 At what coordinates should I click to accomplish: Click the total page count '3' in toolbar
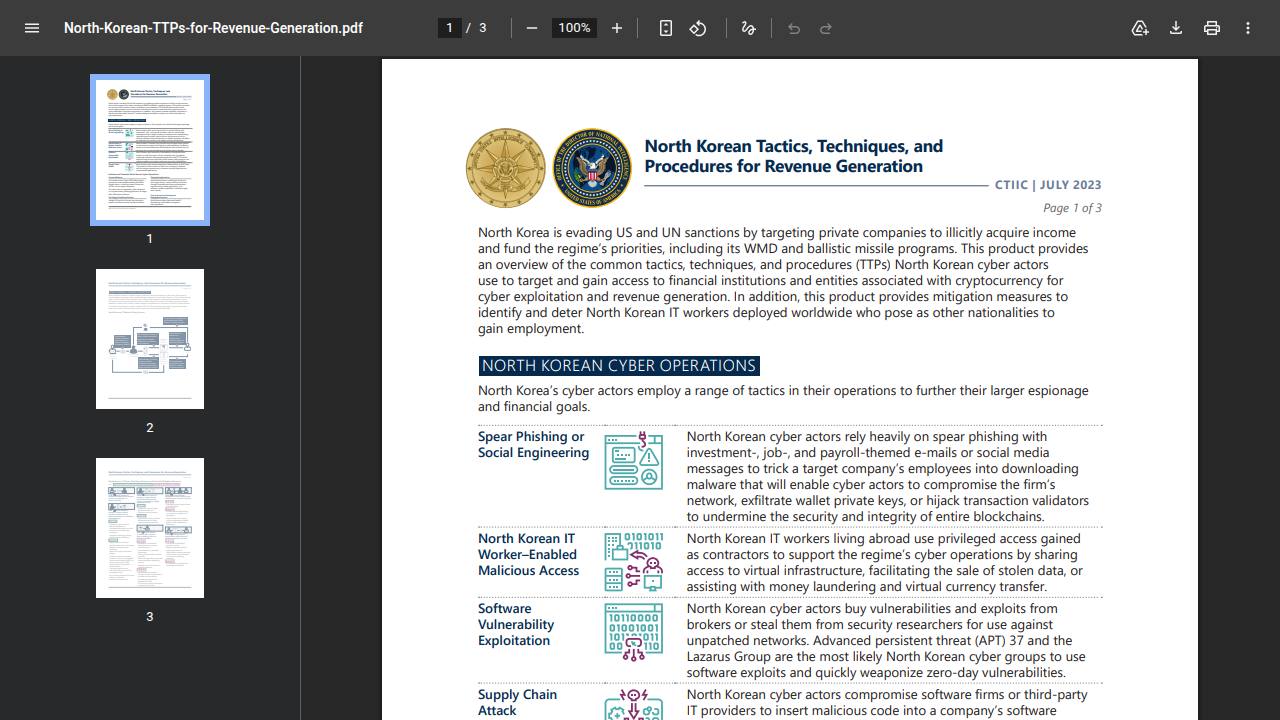[x=483, y=28]
